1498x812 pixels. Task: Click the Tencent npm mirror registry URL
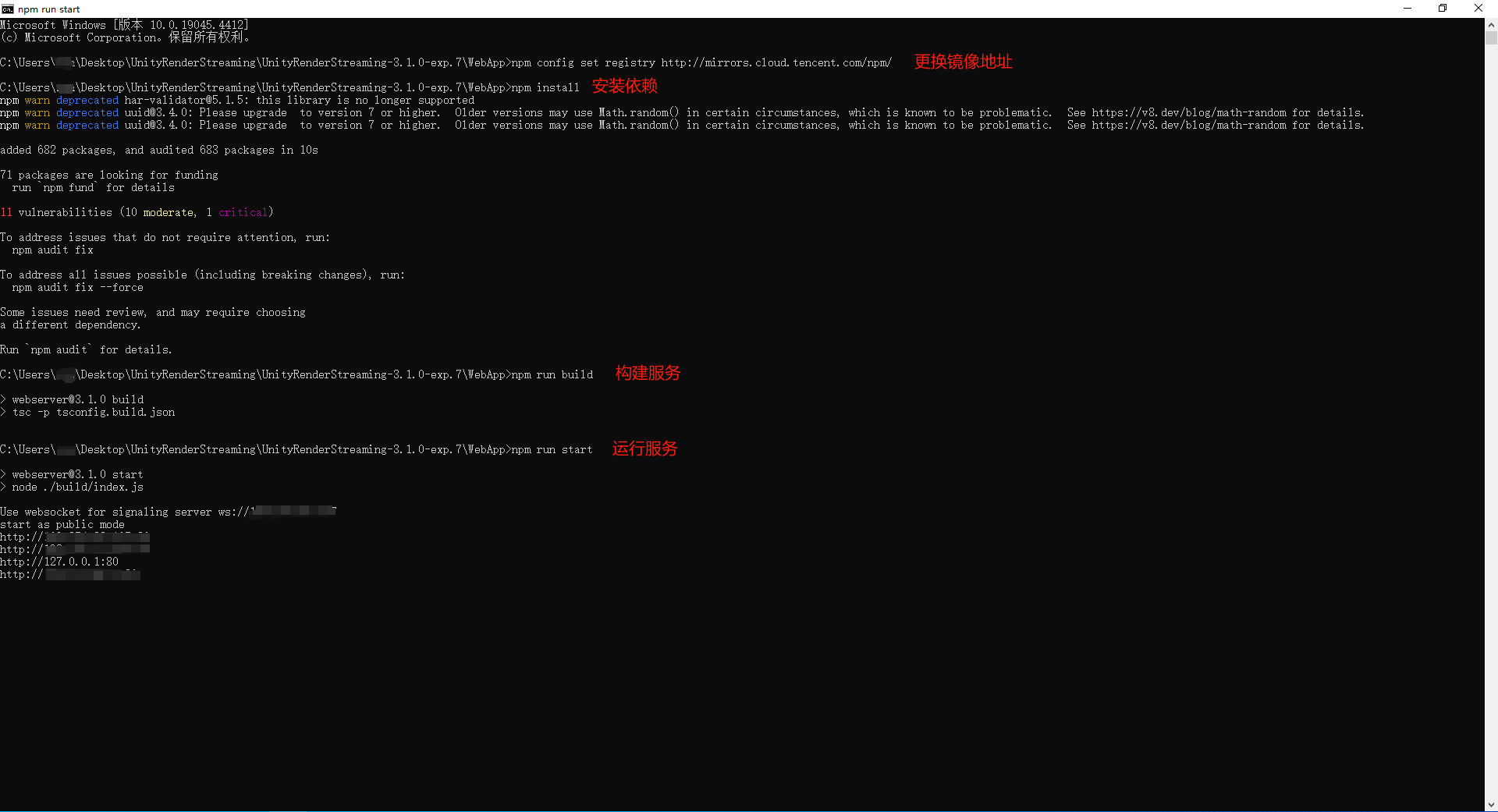pyautogui.click(x=776, y=62)
